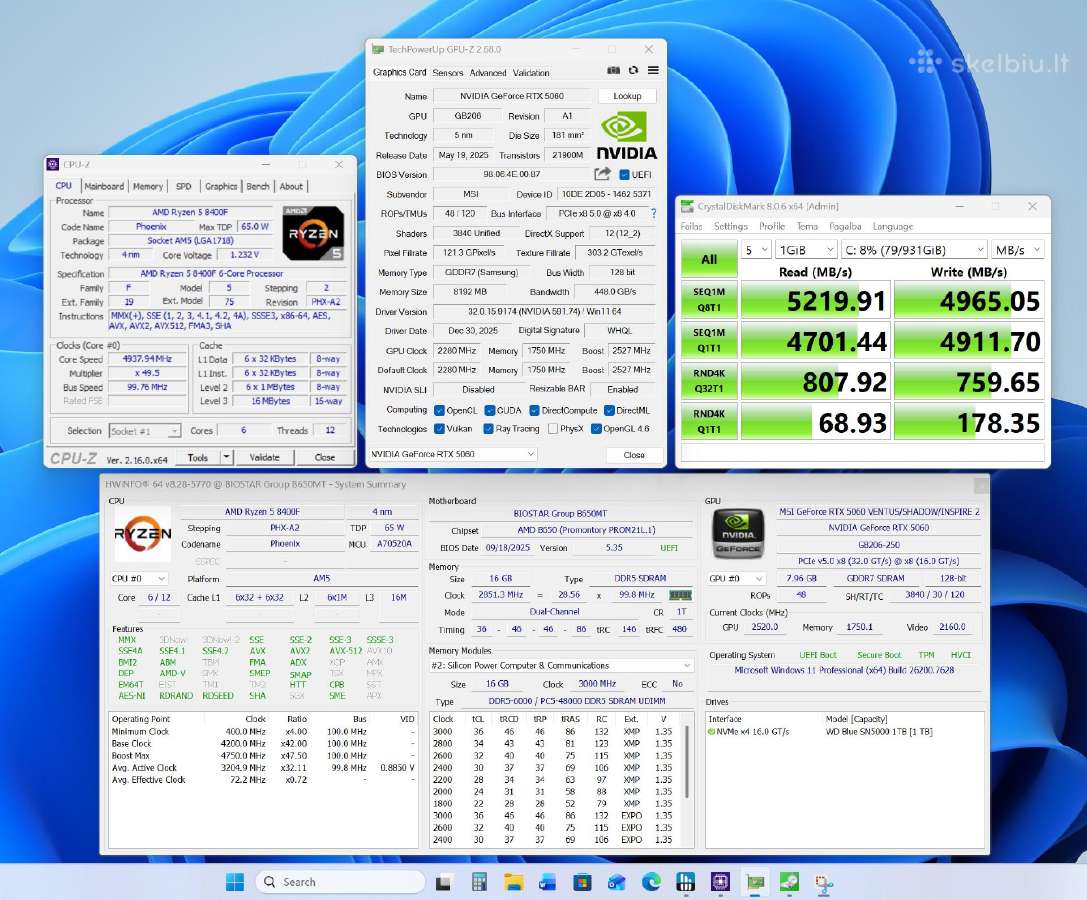Switch to the SPD tab in CPU-Z
Image resolution: width=1087 pixels, height=900 pixels.
pyautogui.click(x=183, y=186)
